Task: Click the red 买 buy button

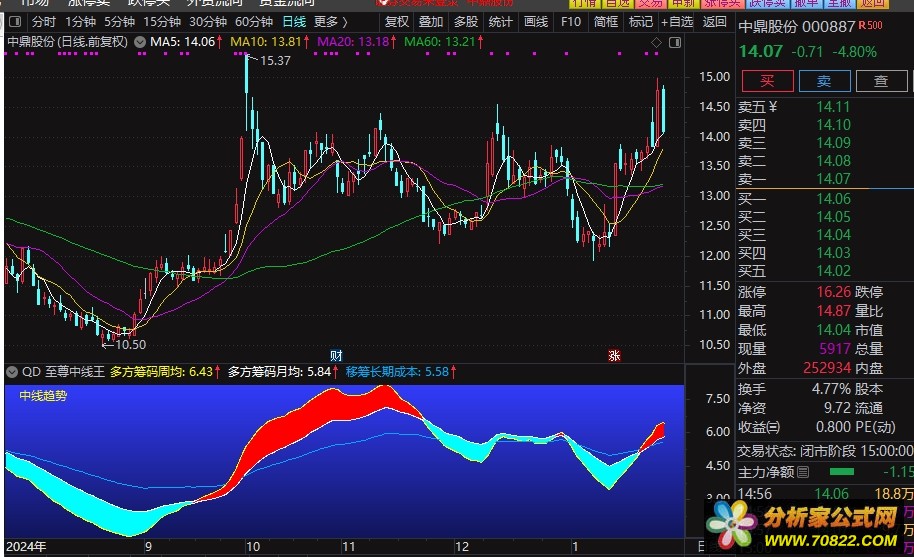Action: tap(768, 81)
